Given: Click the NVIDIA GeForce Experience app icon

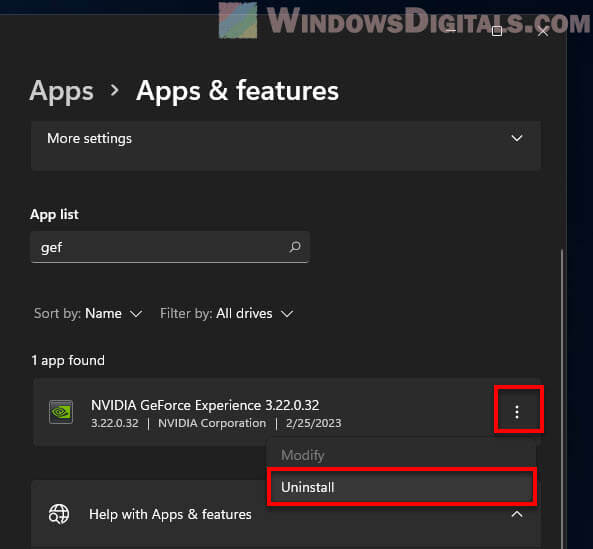Looking at the screenshot, I should (x=61, y=412).
